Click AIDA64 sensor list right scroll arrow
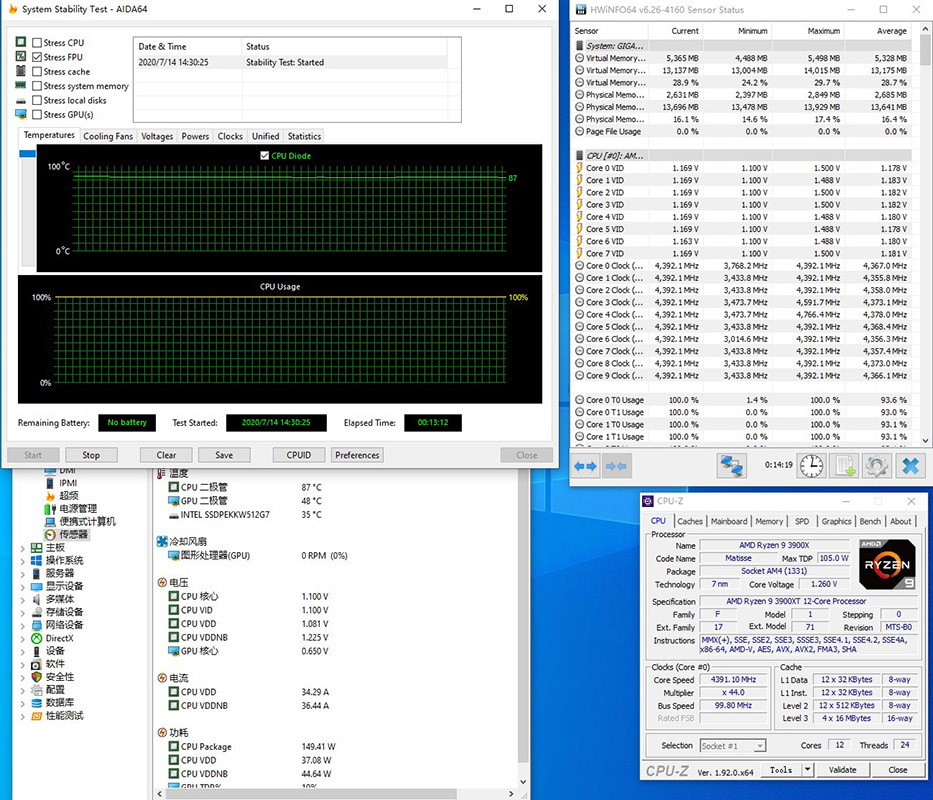 point(511,793)
